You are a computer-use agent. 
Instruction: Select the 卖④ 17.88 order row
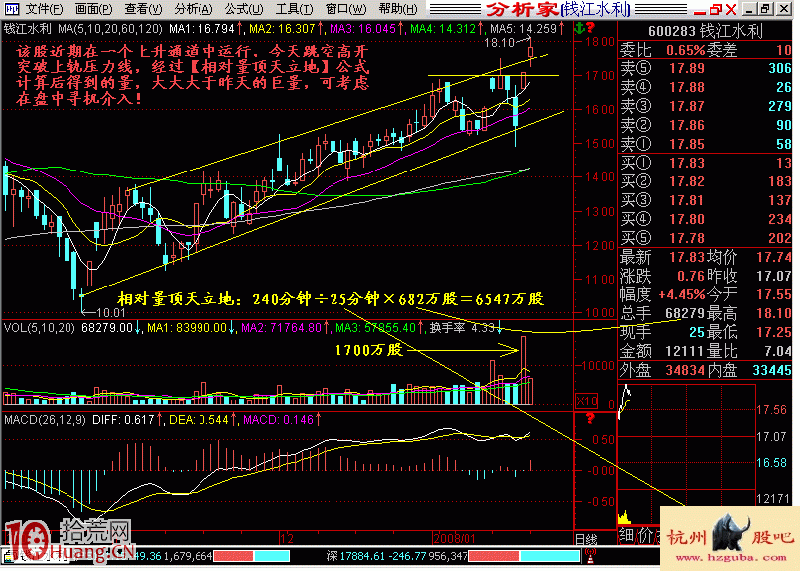click(705, 87)
